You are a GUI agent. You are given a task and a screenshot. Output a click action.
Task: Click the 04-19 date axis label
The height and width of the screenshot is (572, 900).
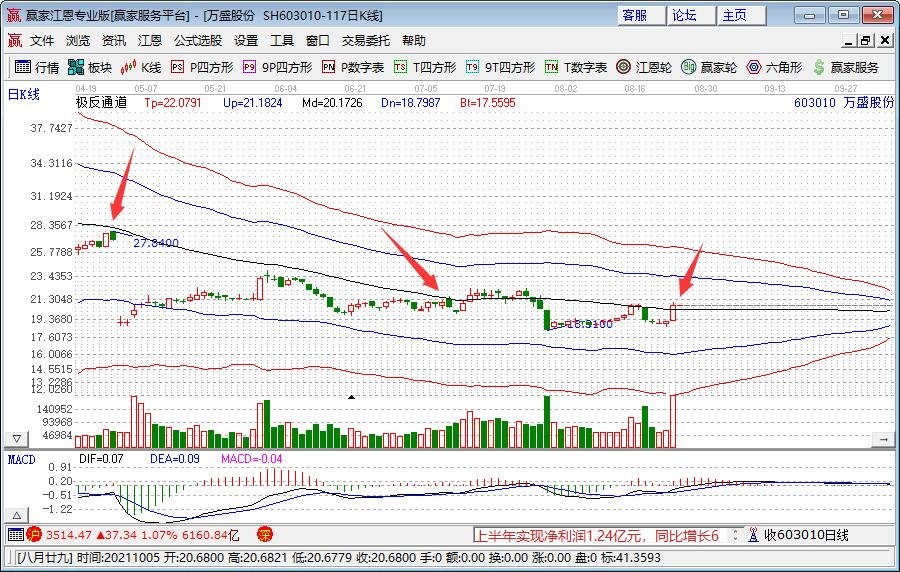(x=86, y=88)
